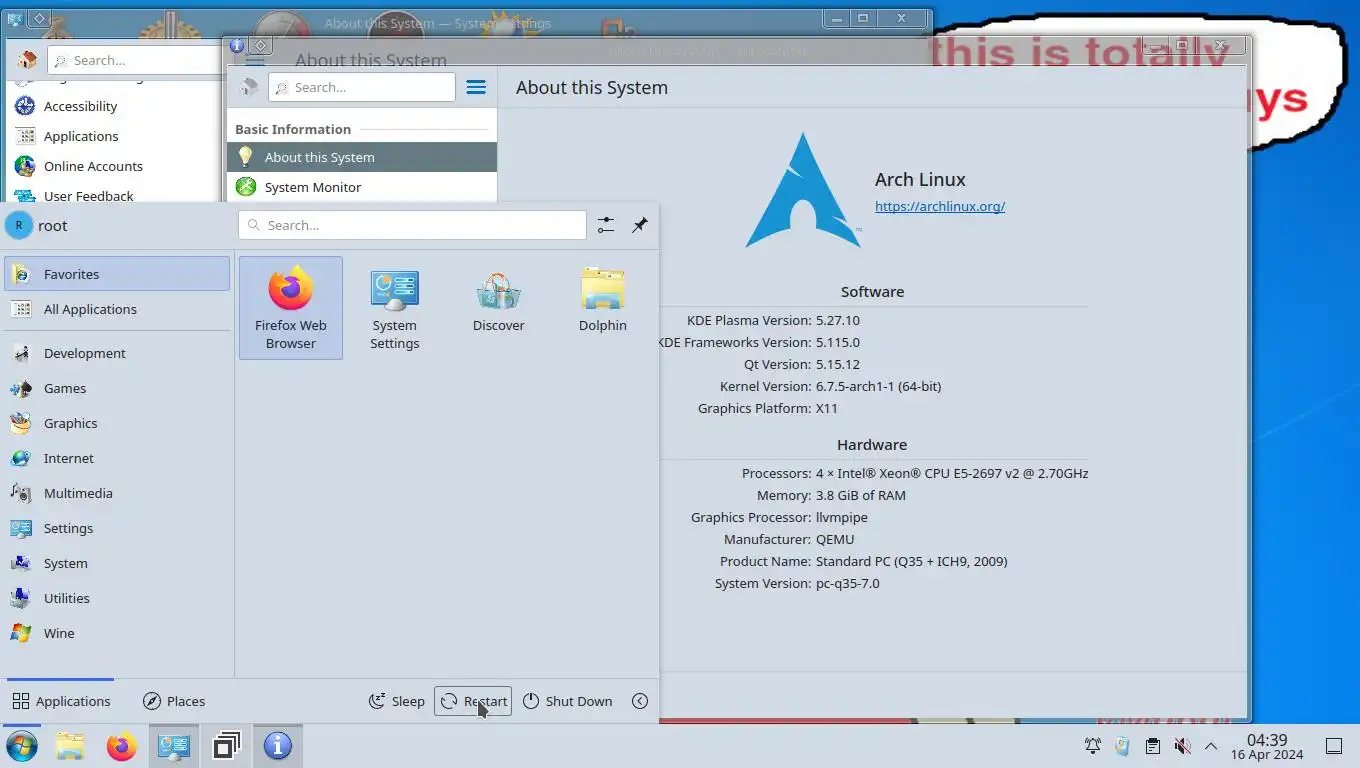Click the Product Name value Standard PC

912,561
